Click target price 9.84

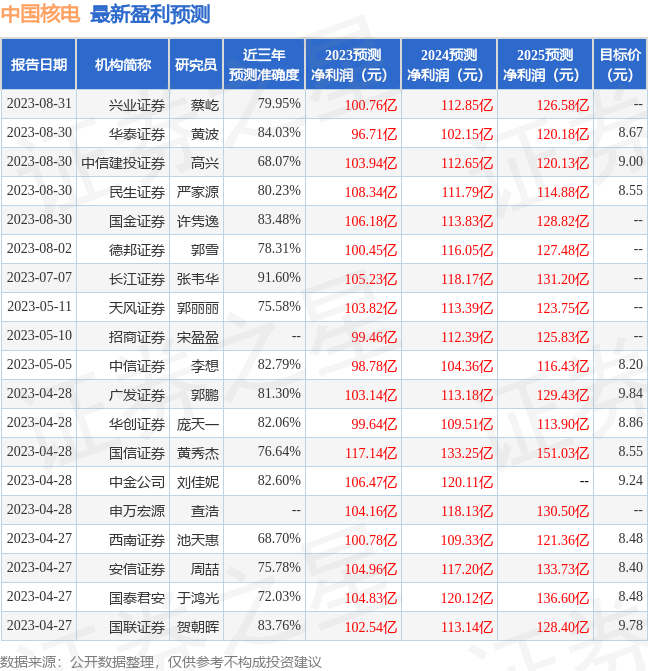pyautogui.click(x=630, y=394)
